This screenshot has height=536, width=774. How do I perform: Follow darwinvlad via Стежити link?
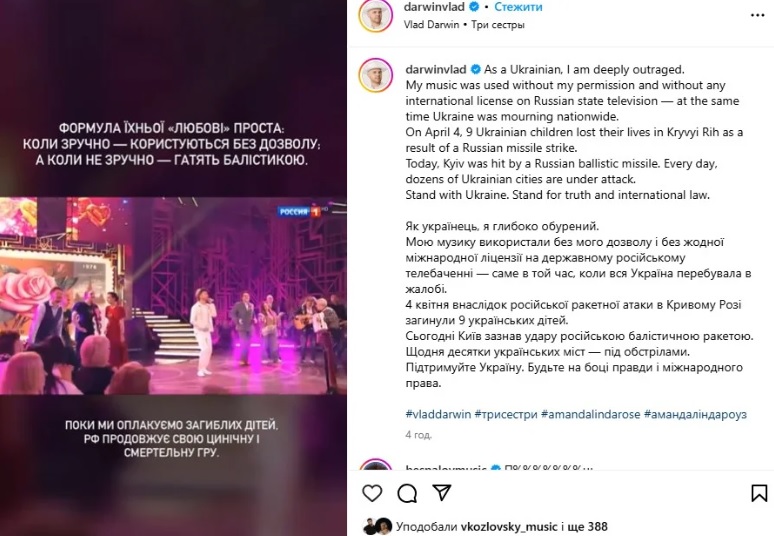coord(518,7)
